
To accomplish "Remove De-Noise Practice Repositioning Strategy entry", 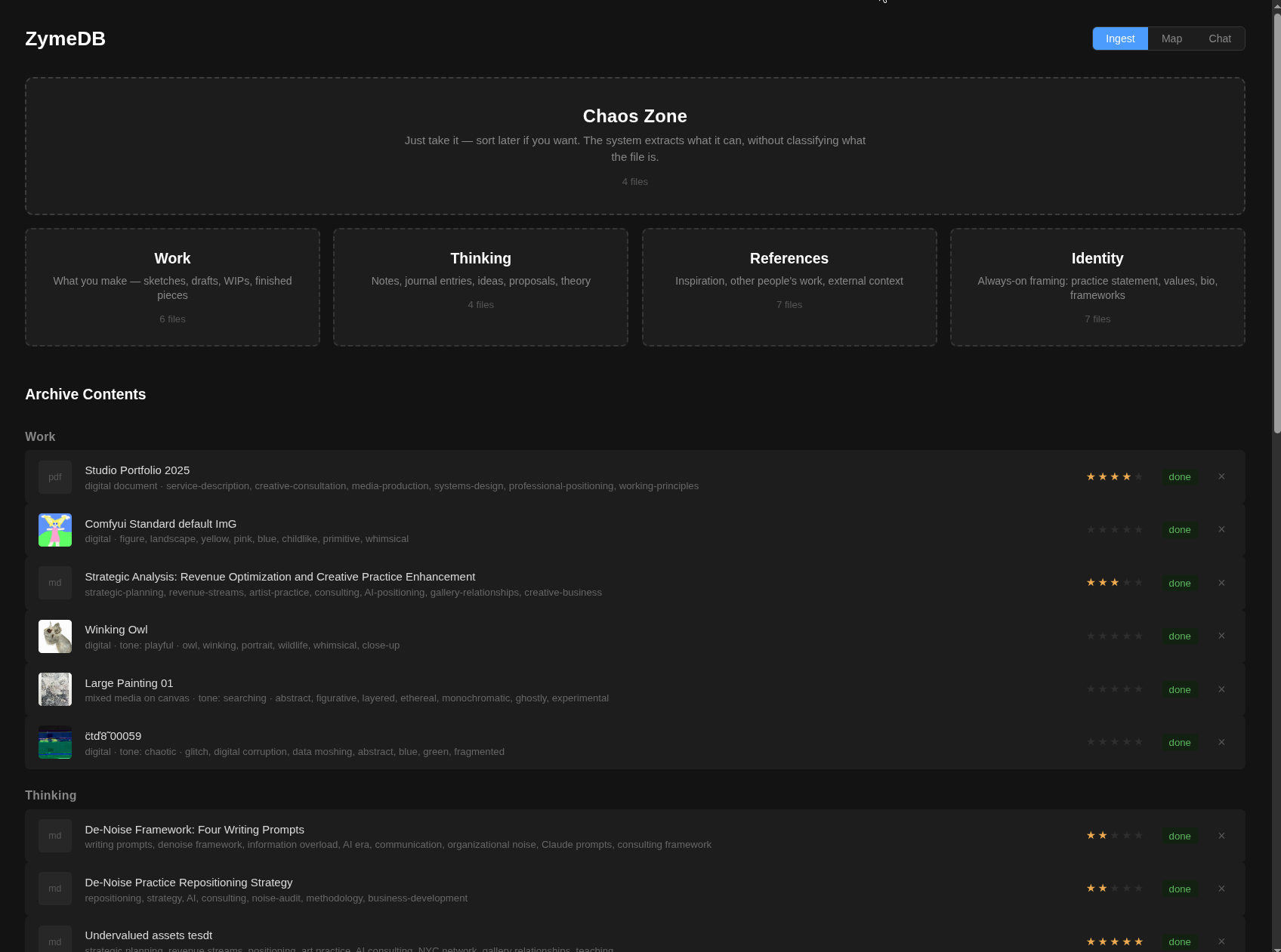I will (x=1221, y=889).
